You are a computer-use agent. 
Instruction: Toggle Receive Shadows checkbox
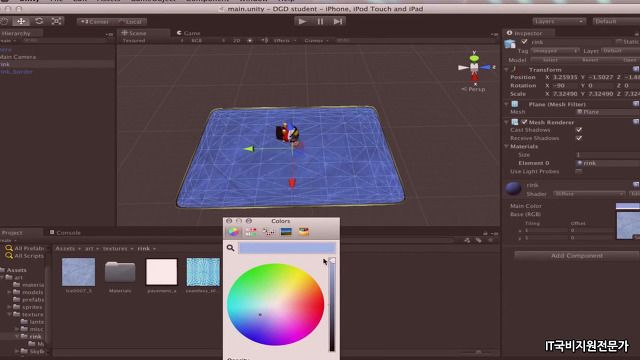tap(579, 138)
